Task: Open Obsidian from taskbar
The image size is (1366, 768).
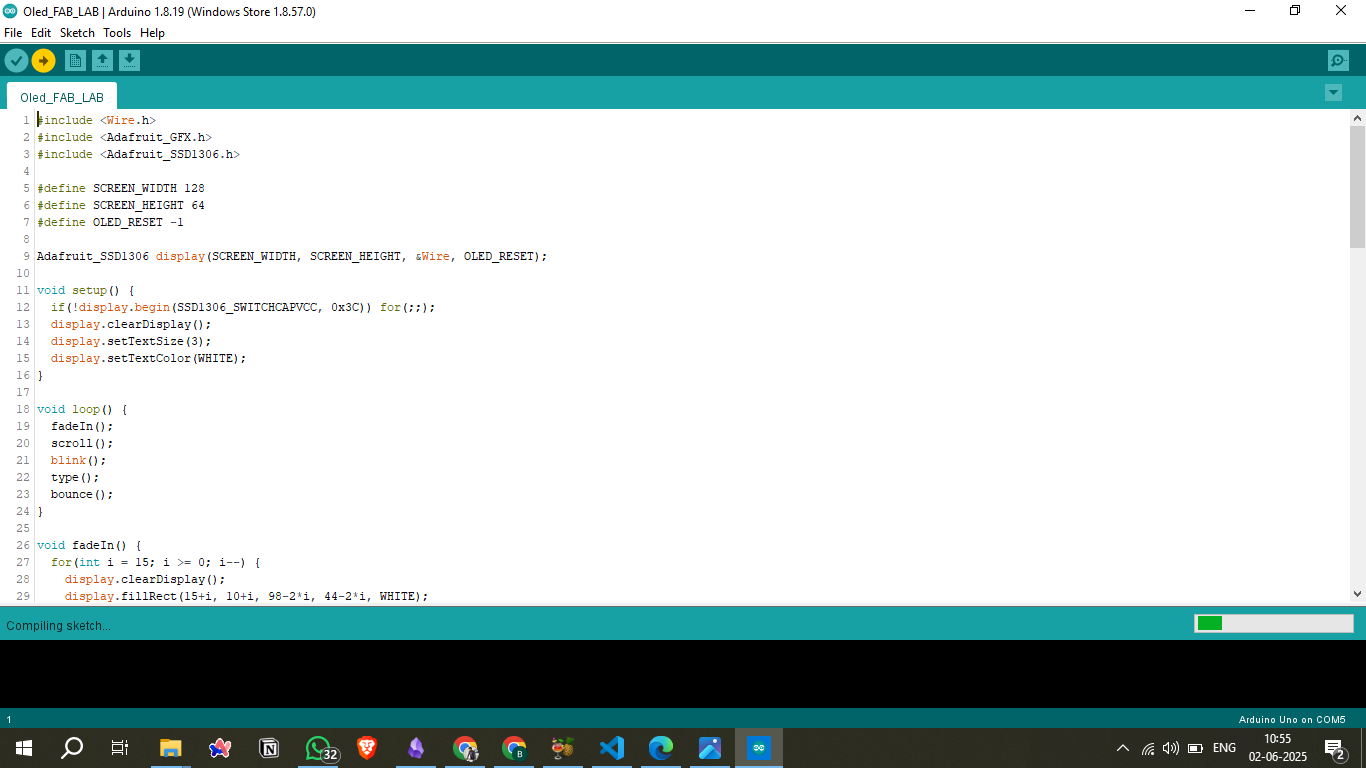Action: (x=416, y=748)
